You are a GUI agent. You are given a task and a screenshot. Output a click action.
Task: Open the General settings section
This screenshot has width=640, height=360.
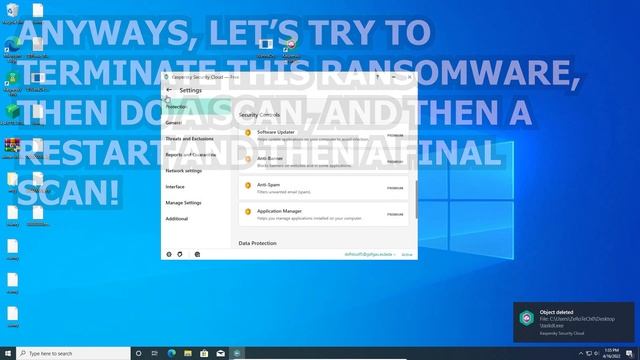click(173, 122)
